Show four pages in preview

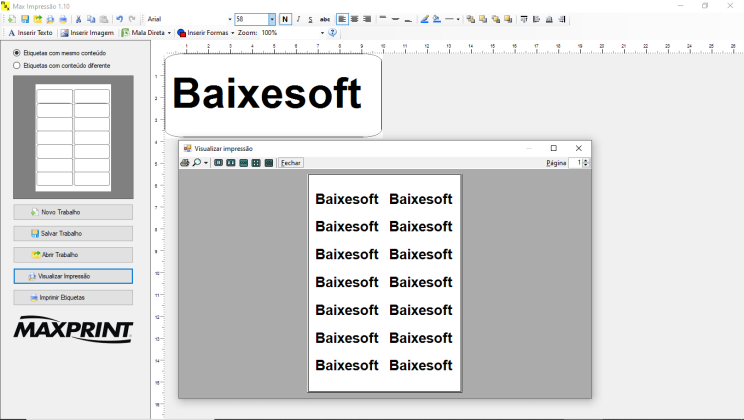click(256, 163)
